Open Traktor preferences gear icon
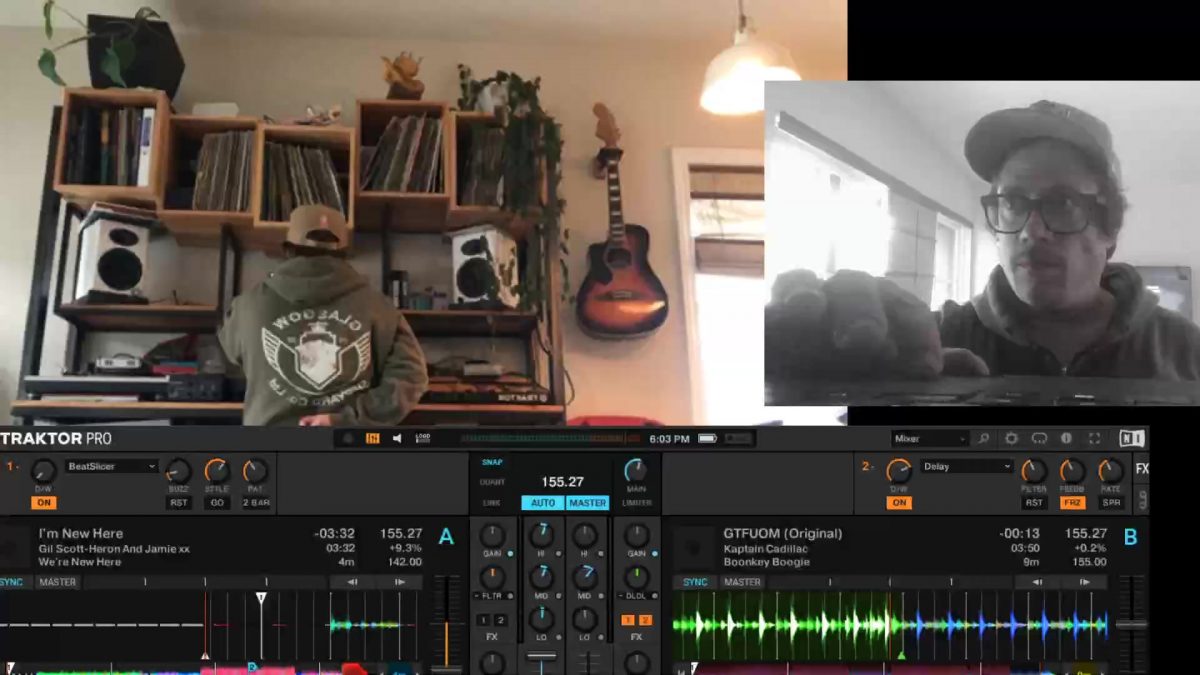Screen dimensions: 1200x675 1011,438
